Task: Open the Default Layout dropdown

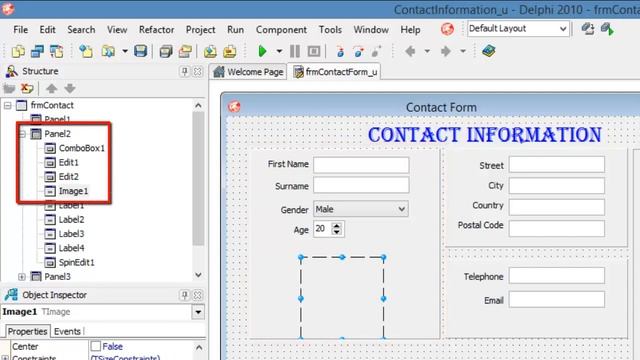Action: (562, 29)
